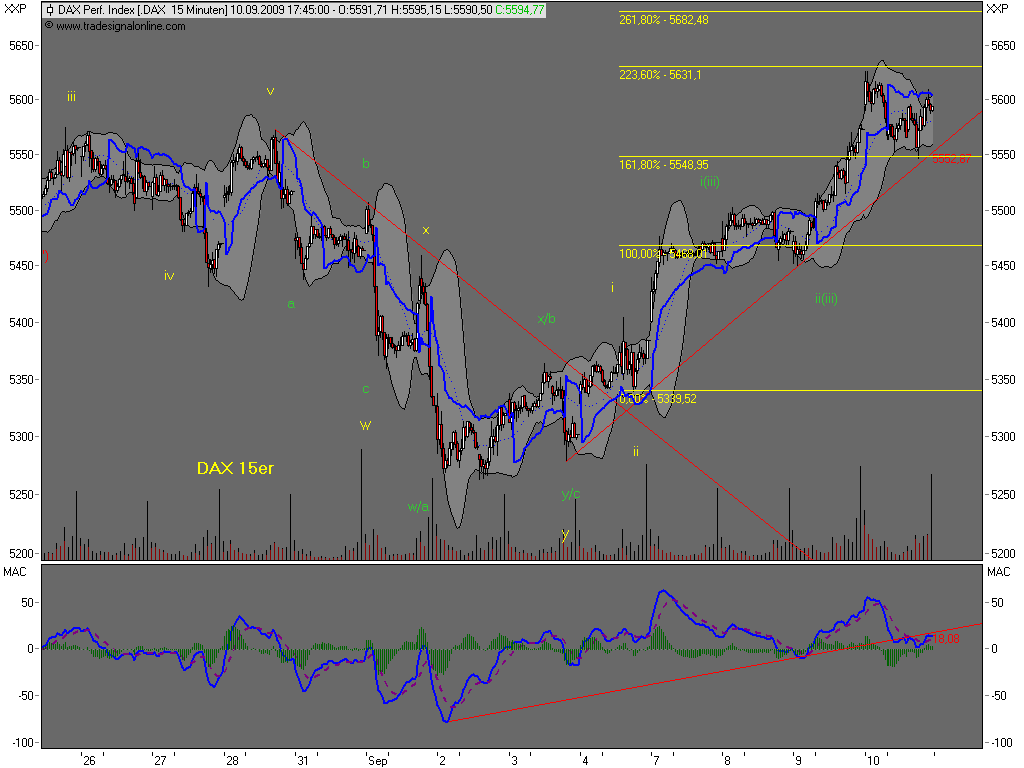
Task: Select the 223,60% - 5631,1 Fibonacci label
Action: [x=660, y=74]
